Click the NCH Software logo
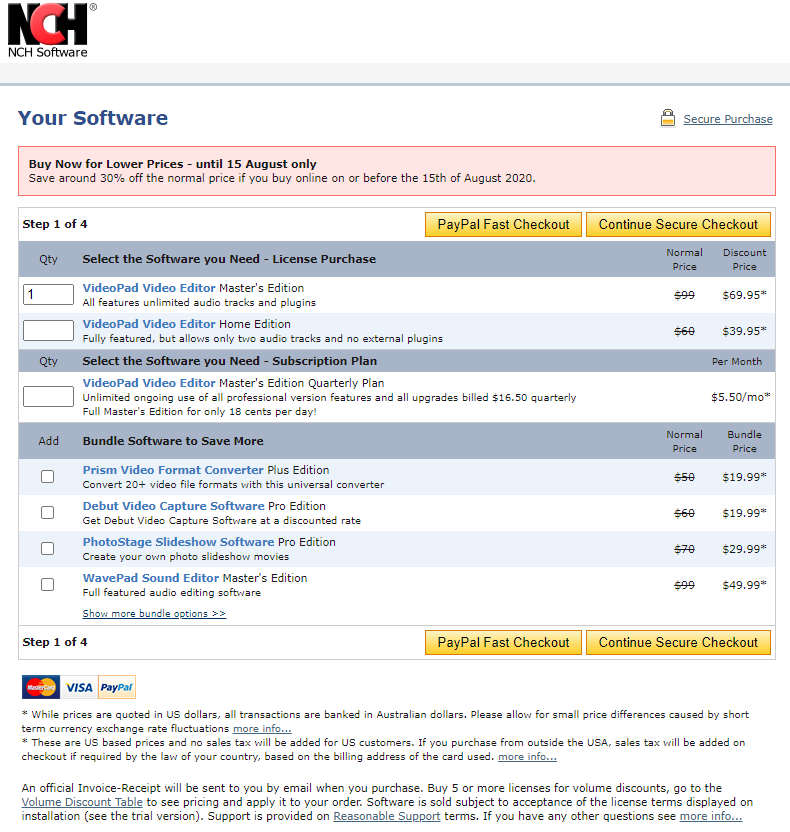This screenshot has height=832, width=790. tap(51, 30)
